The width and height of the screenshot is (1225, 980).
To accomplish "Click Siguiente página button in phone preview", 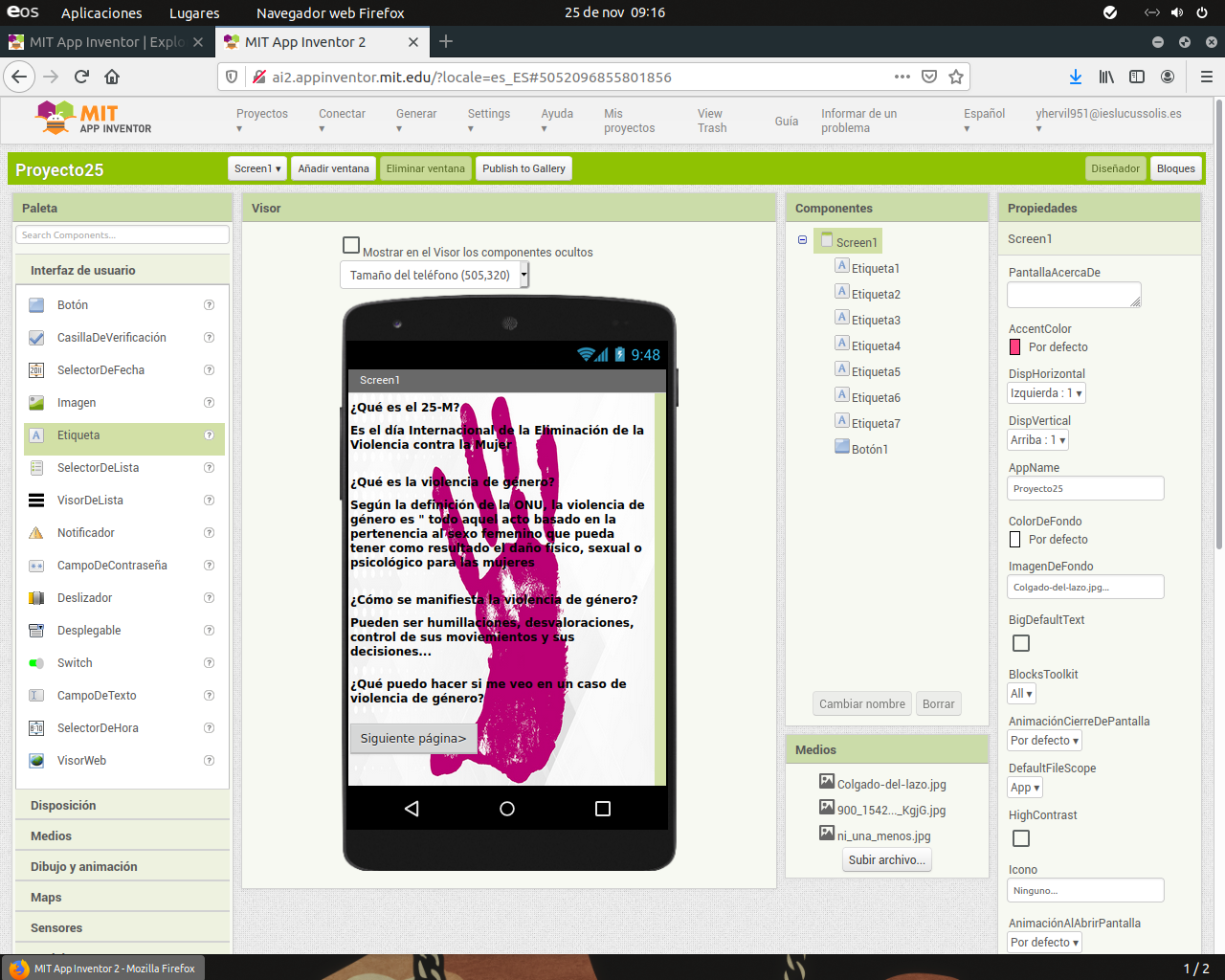I will pyautogui.click(x=413, y=738).
